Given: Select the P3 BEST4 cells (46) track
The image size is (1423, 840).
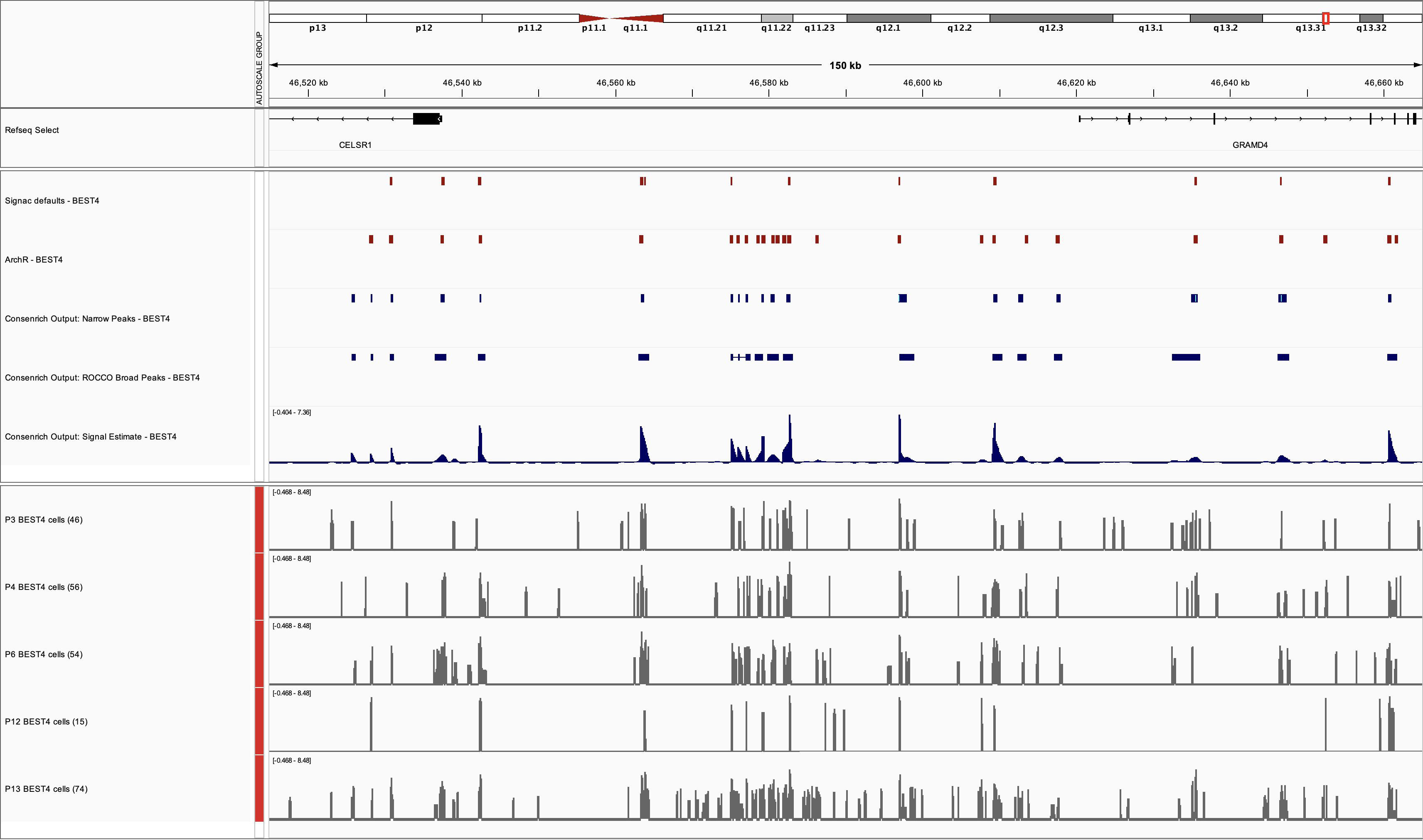Looking at the screenshot, I should (44, 520).
